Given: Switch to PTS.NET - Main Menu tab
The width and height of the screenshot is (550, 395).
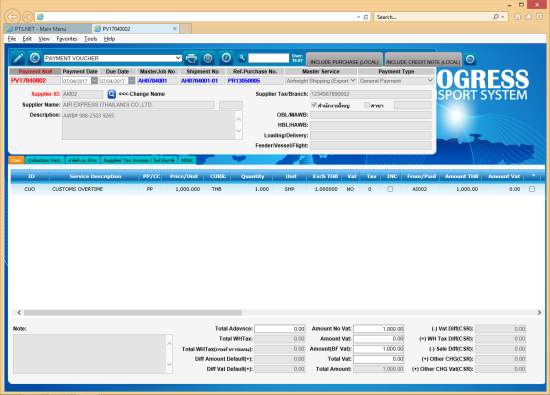Looking at the screenshot, I should tap(48, 29).
